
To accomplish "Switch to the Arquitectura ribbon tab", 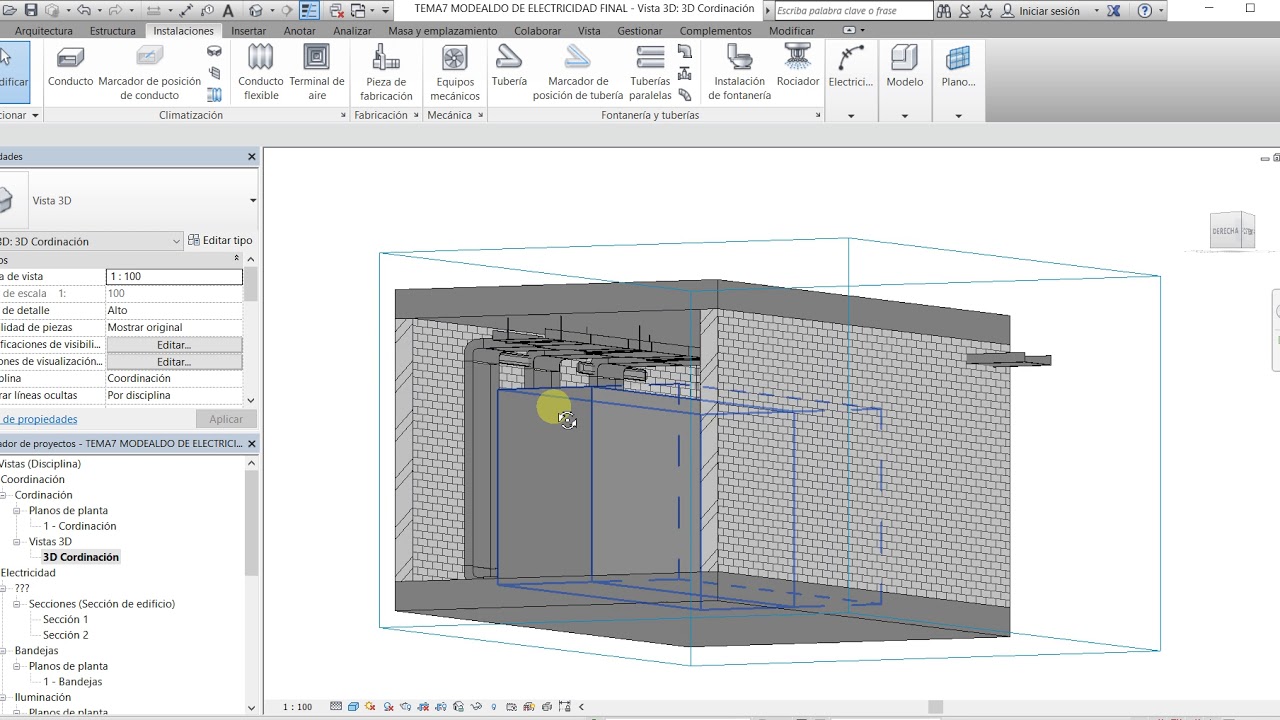I will [x=44, y=31].
